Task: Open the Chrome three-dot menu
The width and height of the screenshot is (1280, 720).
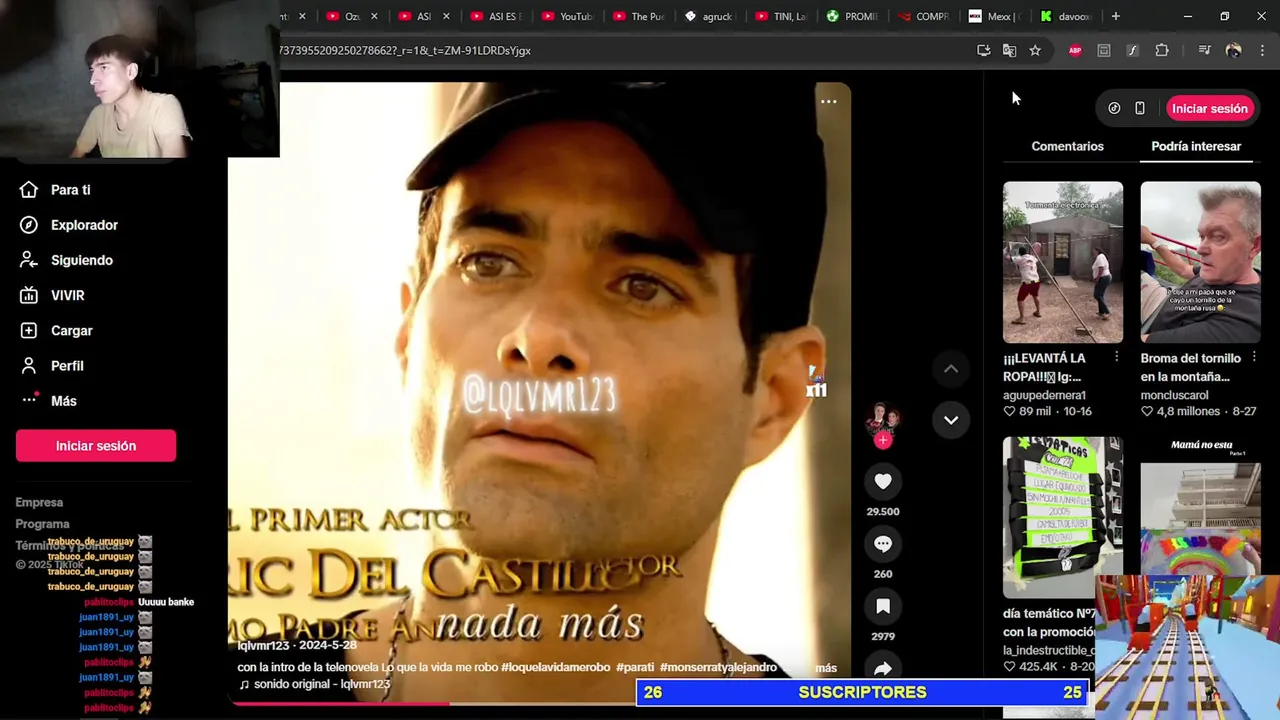Action: [x=1263, y=50]
